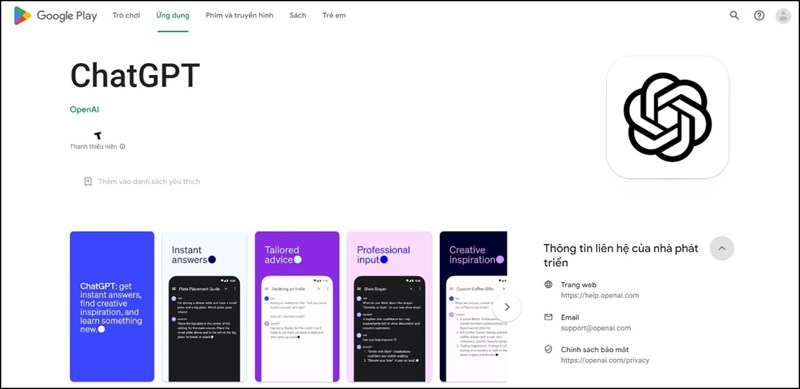Image resolution: width=800 pixels, height=389 pixels.
Task: Open the https://help.openai.com website link
Action: tap(599, 295)
